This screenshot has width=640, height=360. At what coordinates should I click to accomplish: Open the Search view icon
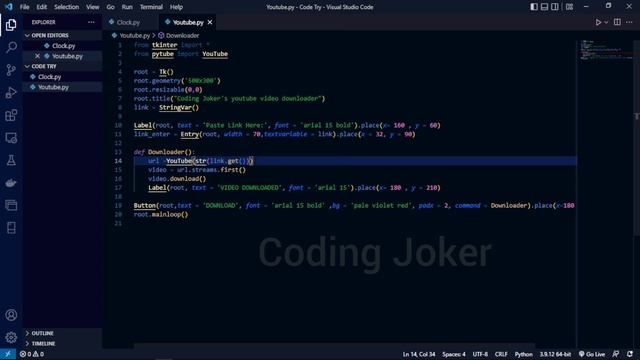tap(11, 47)
